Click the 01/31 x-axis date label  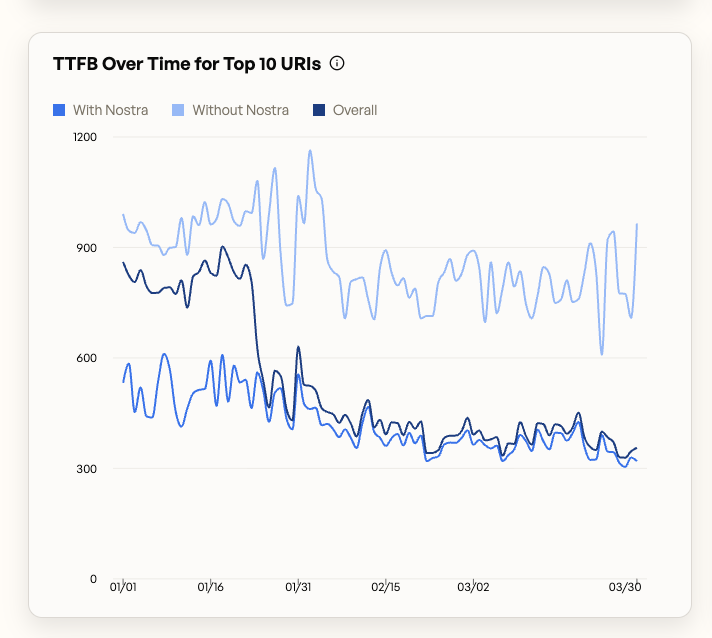coord(298,587)
